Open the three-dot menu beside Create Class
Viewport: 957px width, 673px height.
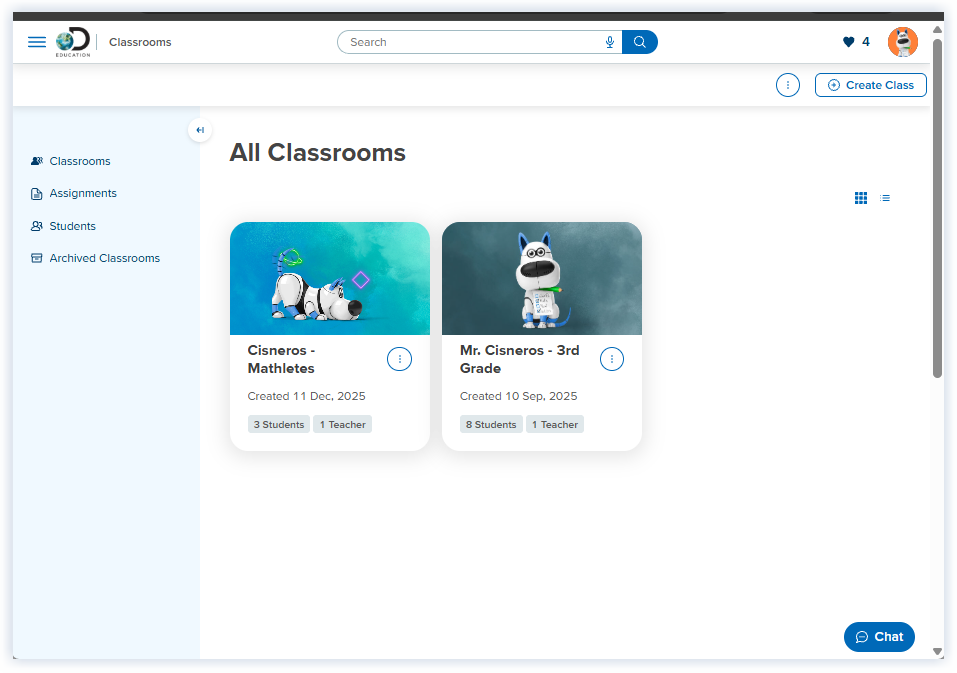(x=787, y=85)
